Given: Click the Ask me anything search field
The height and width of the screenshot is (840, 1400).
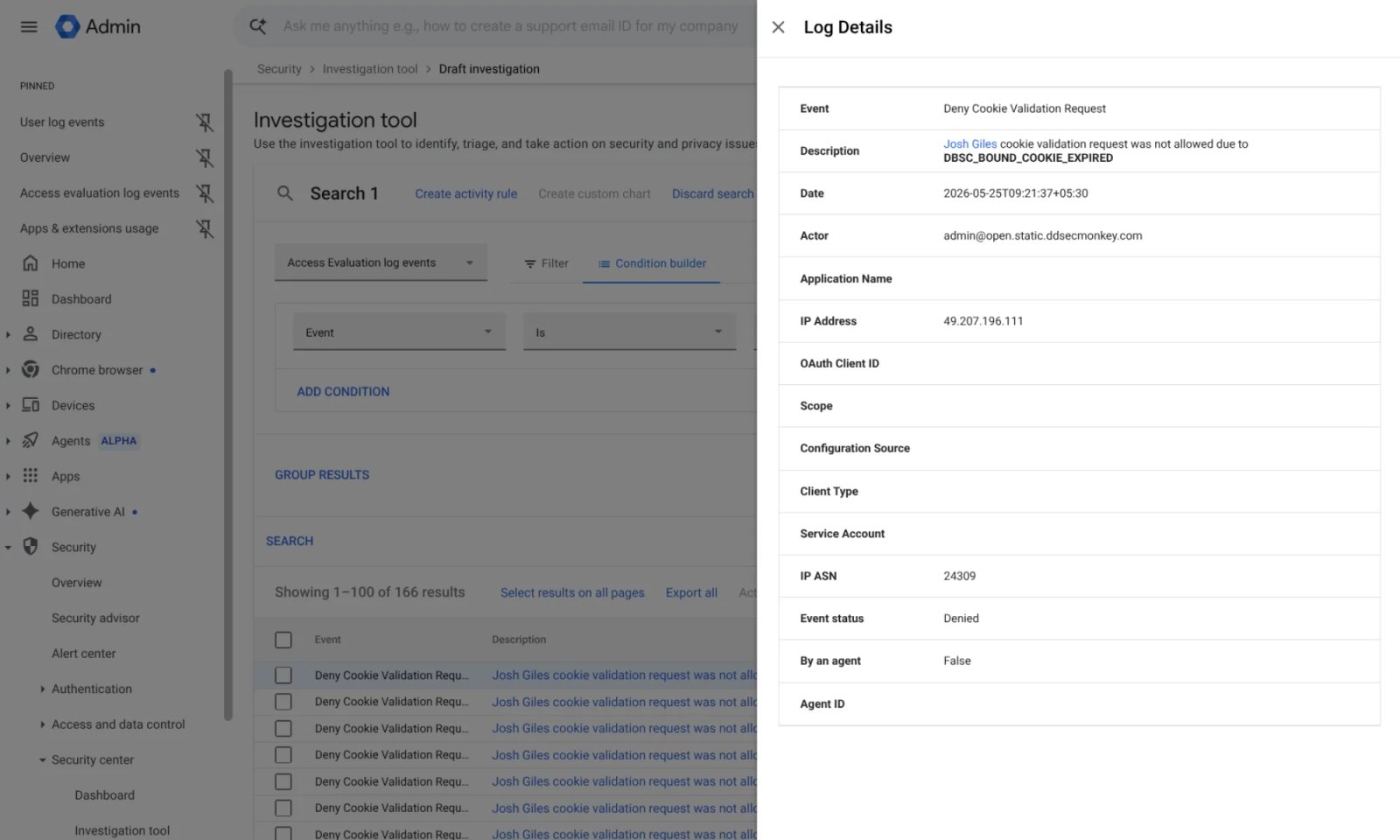Looking at the screenshot, I should (510, 26).
